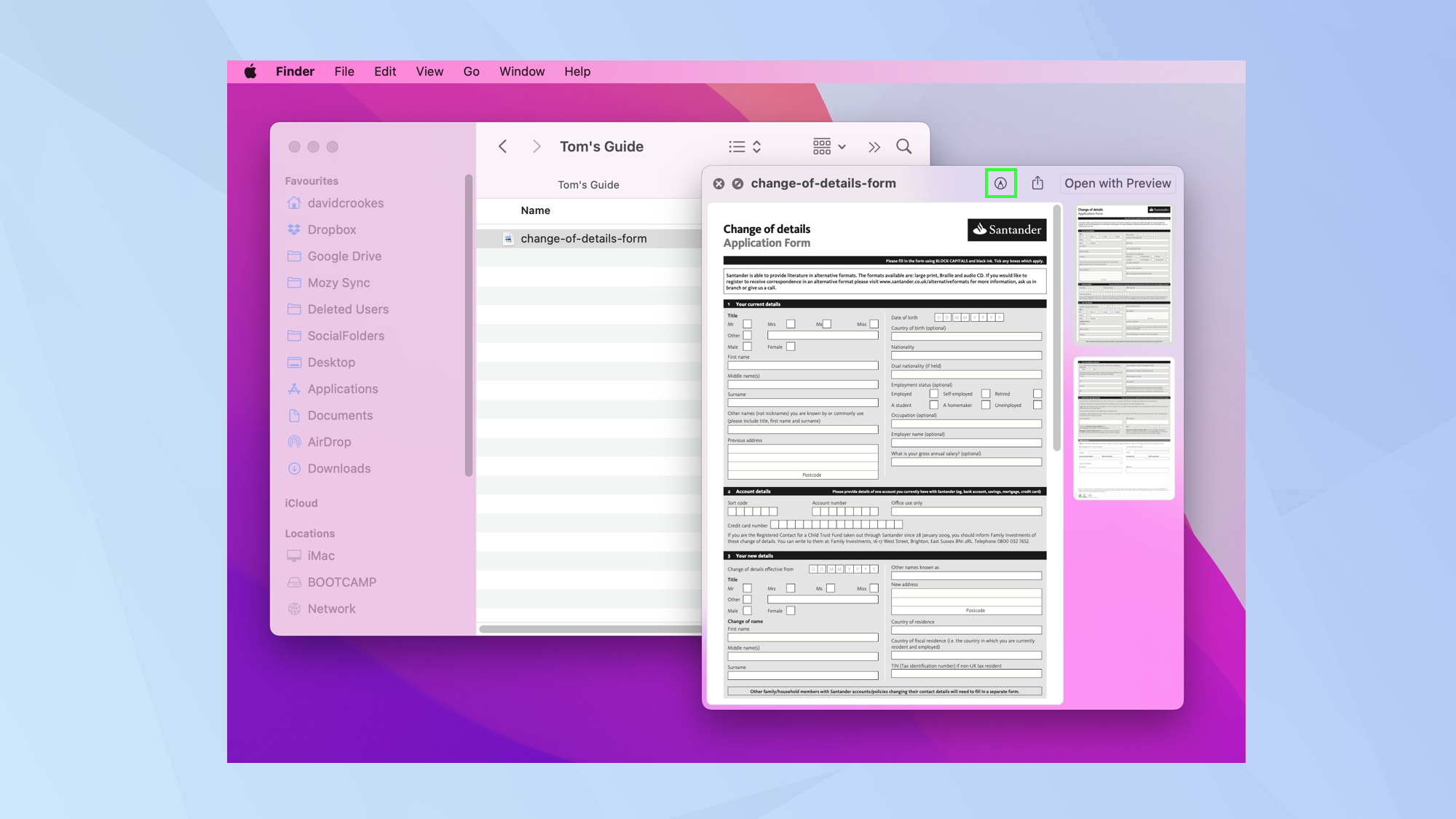Tick the Mr title checkbox on the form
Screen dimensions: 1456x819
point(748,324)
